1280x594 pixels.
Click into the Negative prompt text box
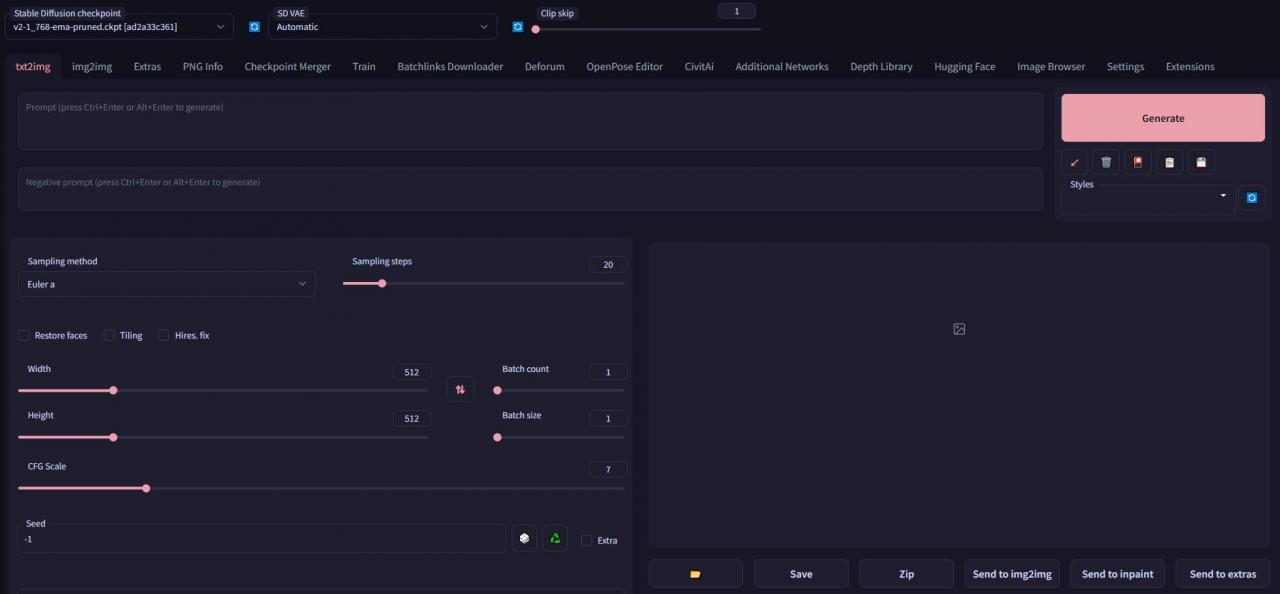tap(530, 189)
